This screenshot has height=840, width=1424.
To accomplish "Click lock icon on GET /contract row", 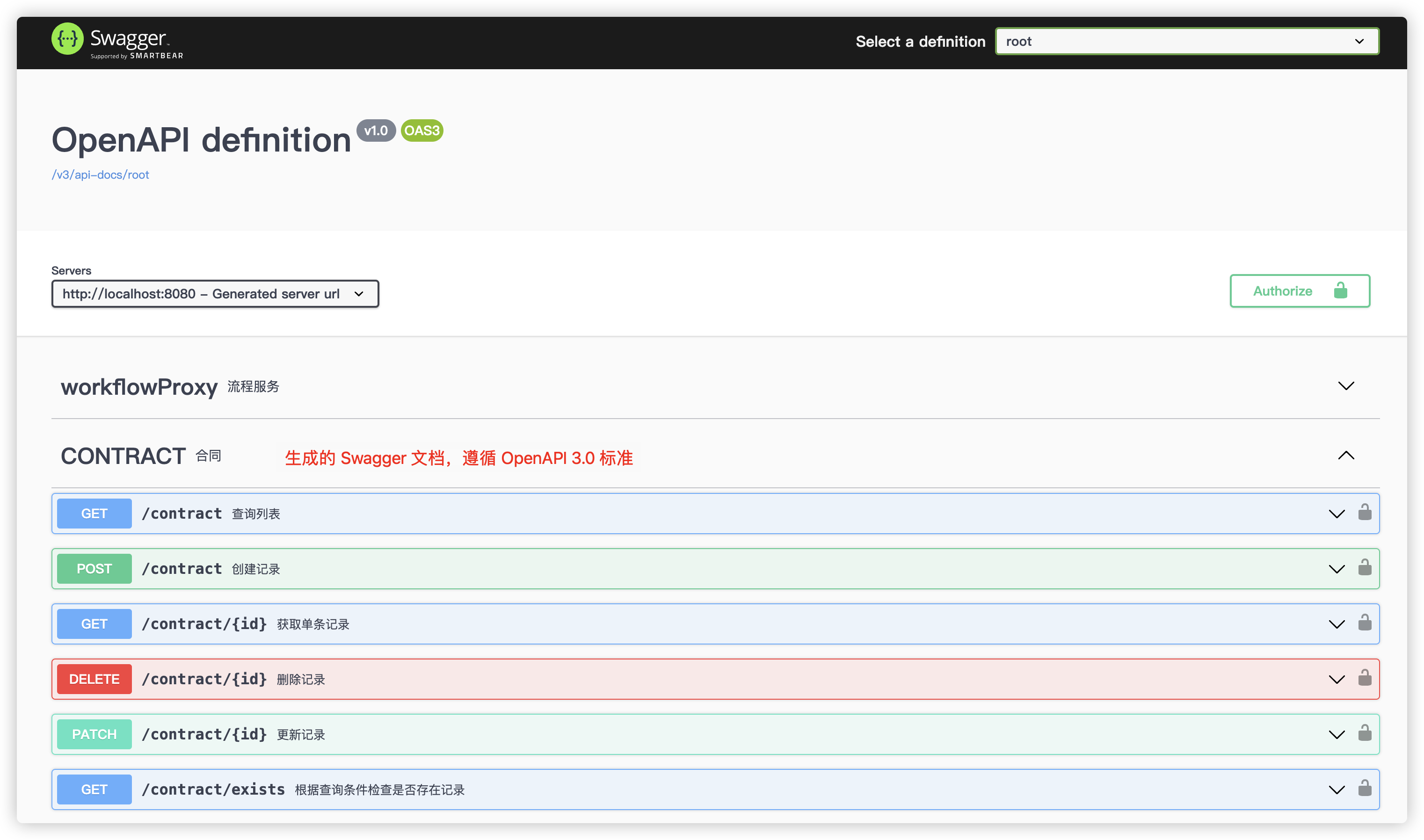I will tap(1365, 512).
